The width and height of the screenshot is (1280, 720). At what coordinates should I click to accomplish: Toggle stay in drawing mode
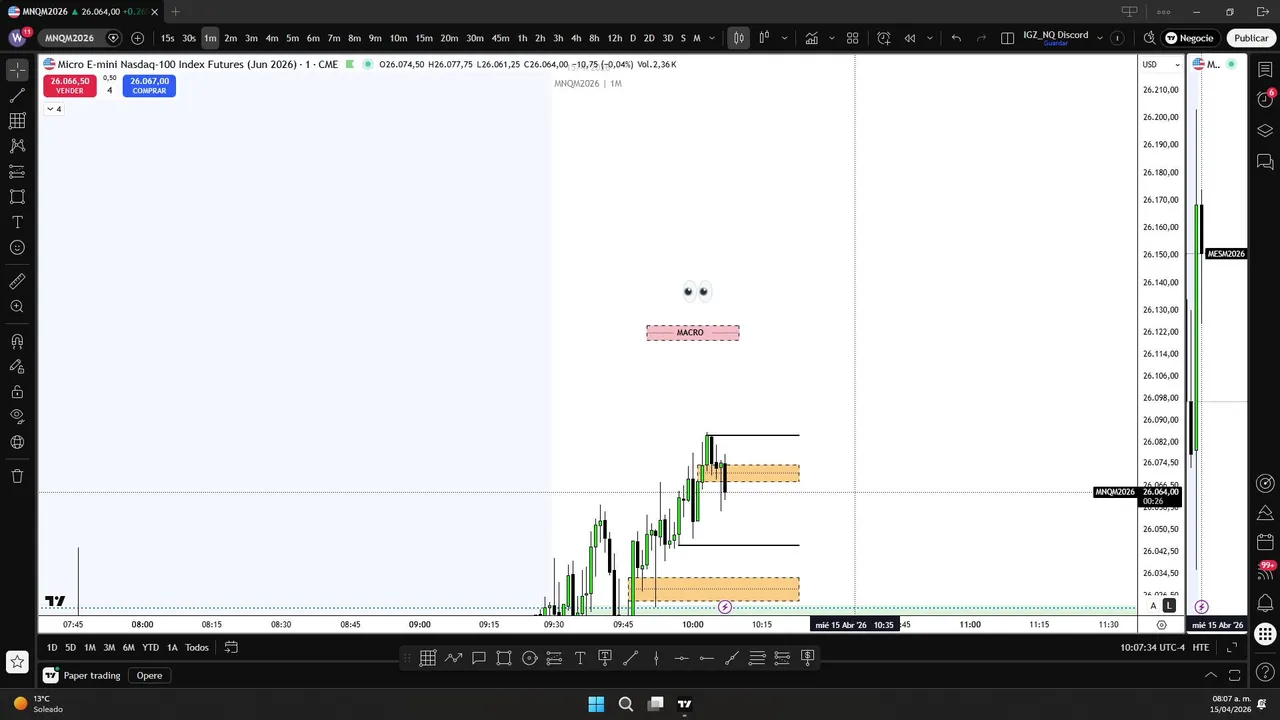tap(17, 366)
